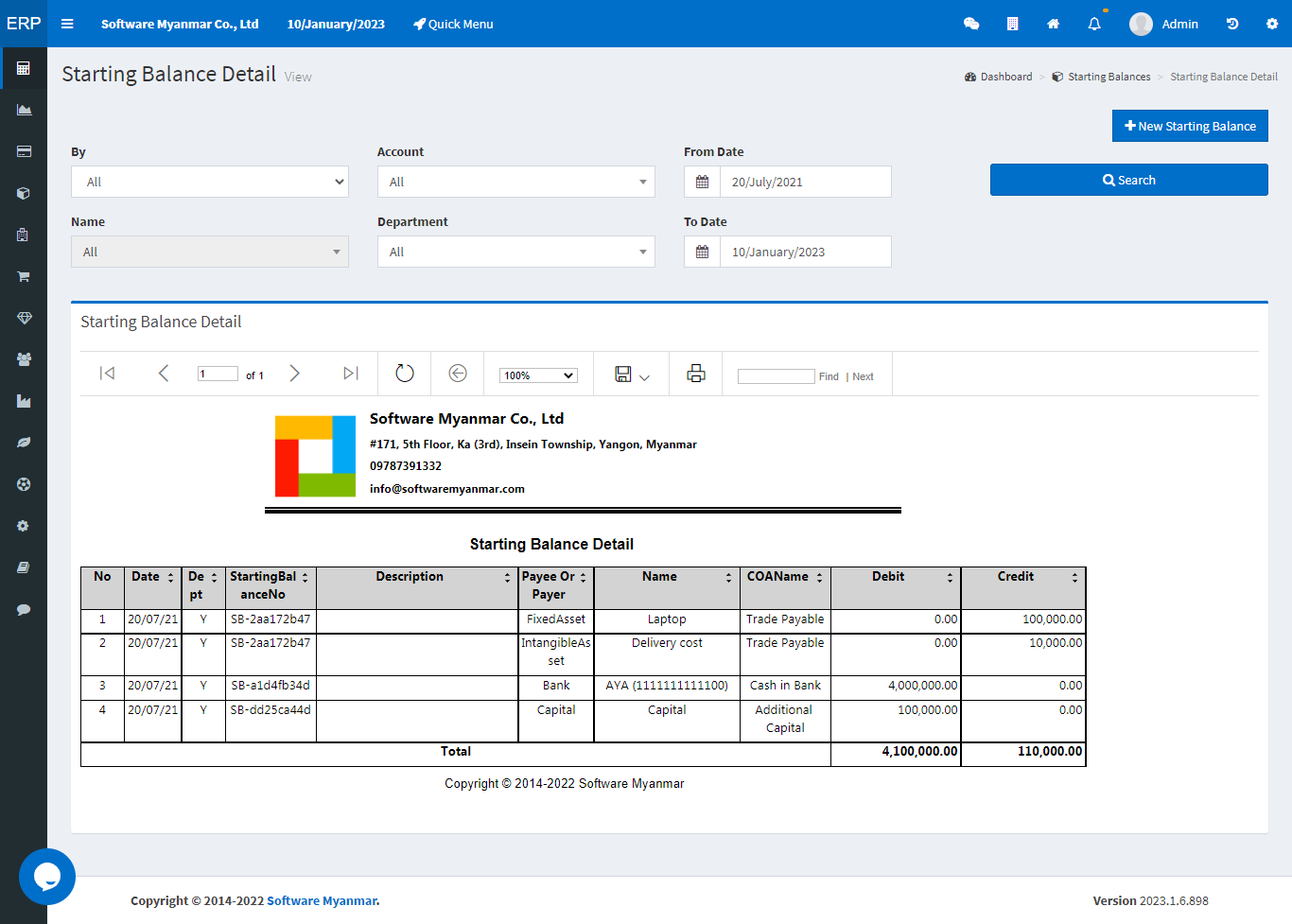Image resolution: width=1292 pixels, height=924 pixels.
Task: Click the ERP logo
Action: tap(24, 24)
